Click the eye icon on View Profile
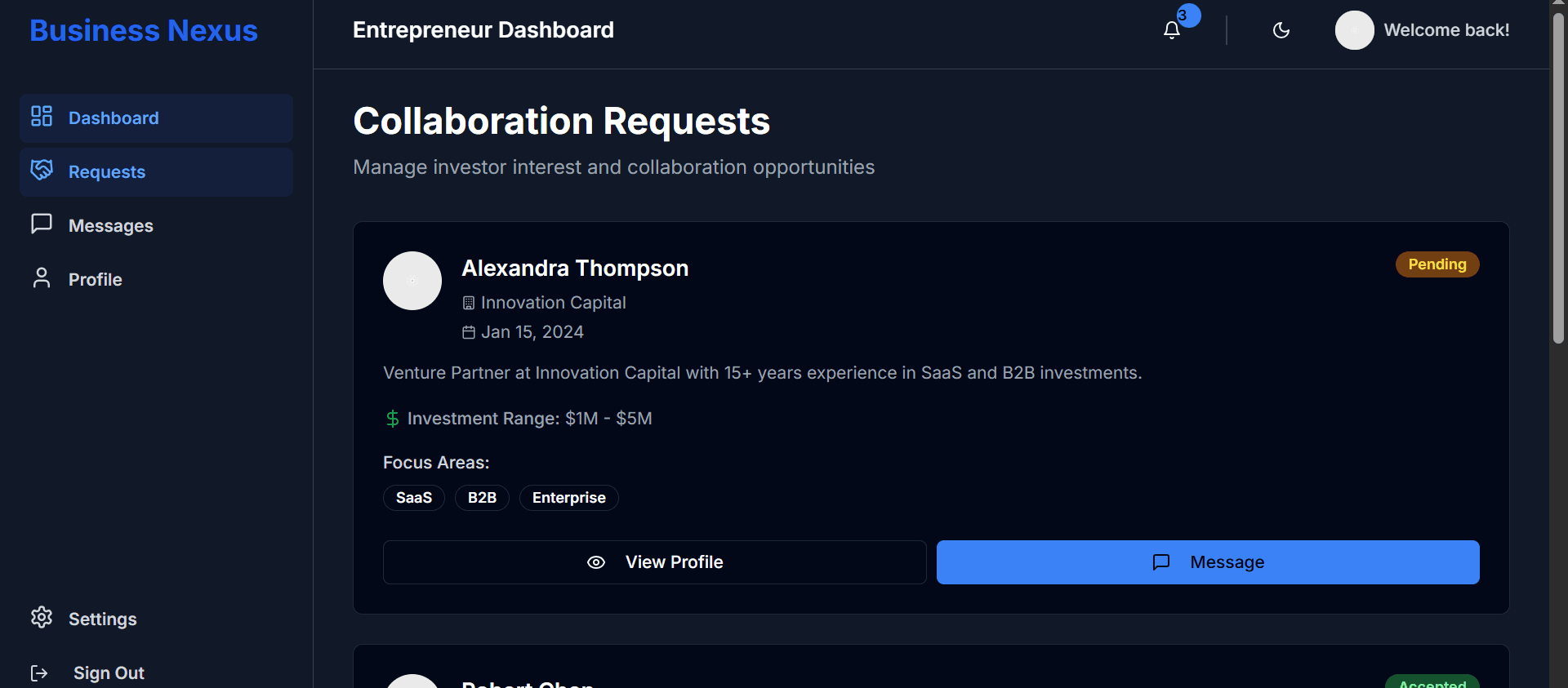Screen dimensions: 1568x688 click(x=596, y=562)
